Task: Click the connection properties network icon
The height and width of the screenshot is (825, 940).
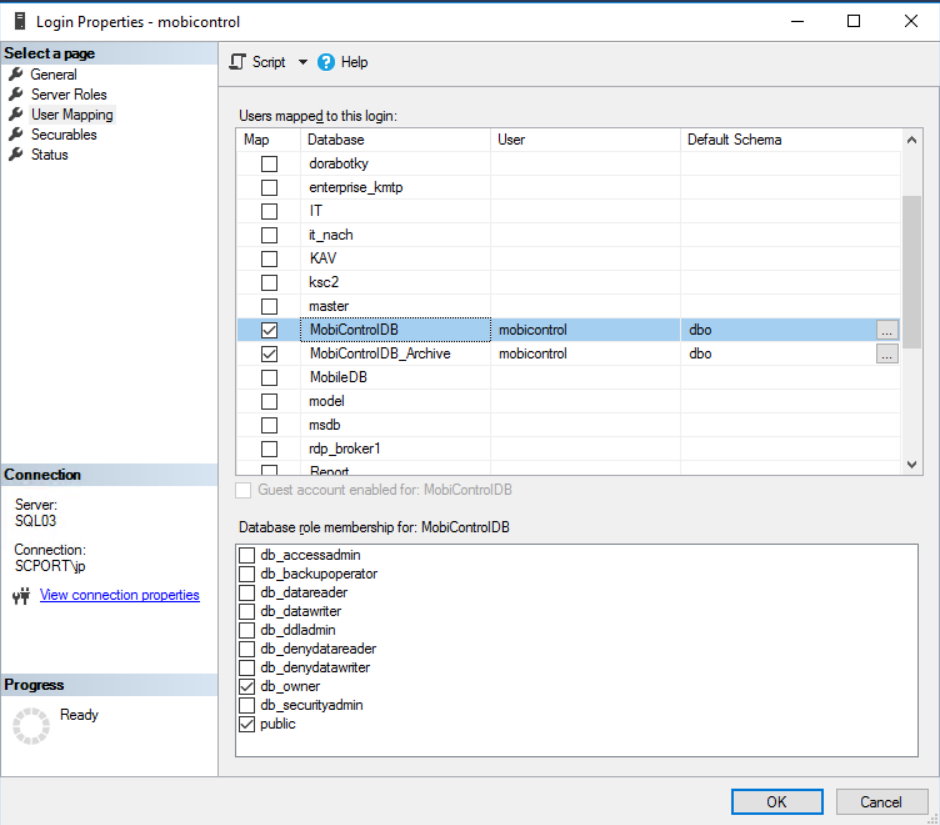Action: [22, 596]
